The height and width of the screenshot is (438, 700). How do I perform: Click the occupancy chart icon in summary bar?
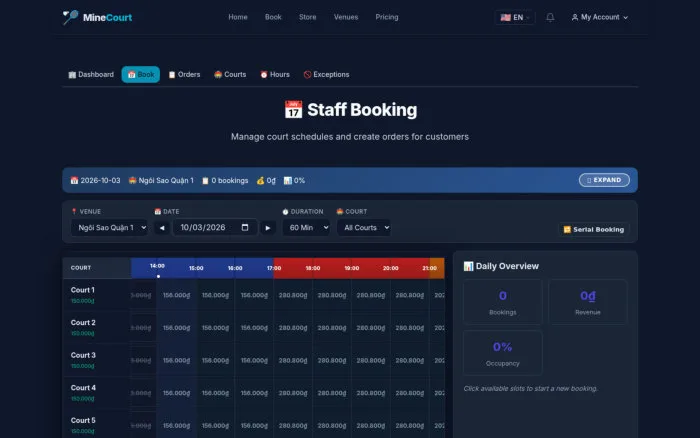pos(288,180)
